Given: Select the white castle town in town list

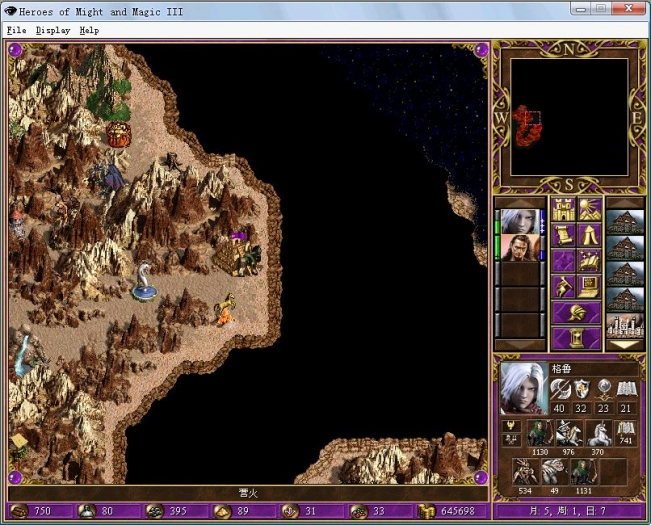Looking at the screenshot, I should (625, 326).
